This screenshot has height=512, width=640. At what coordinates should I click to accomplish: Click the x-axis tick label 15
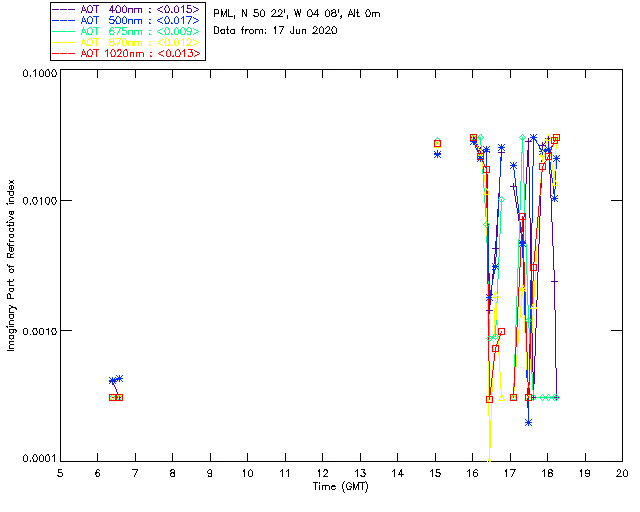pos(435,473)
